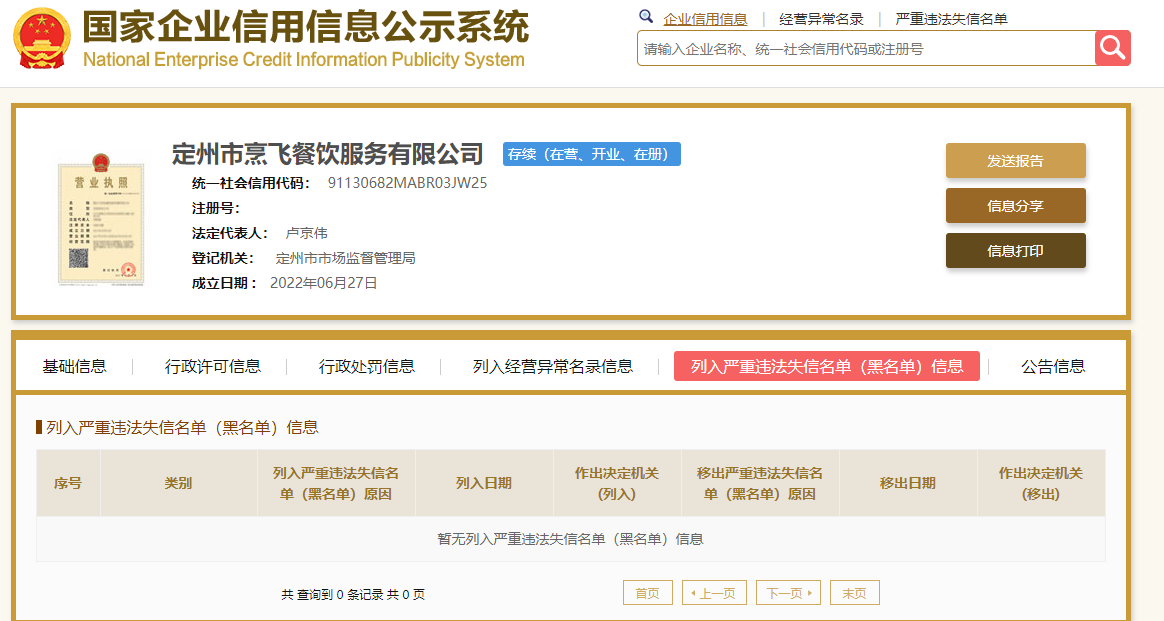Click the 注册号 label

click(216, 208)
